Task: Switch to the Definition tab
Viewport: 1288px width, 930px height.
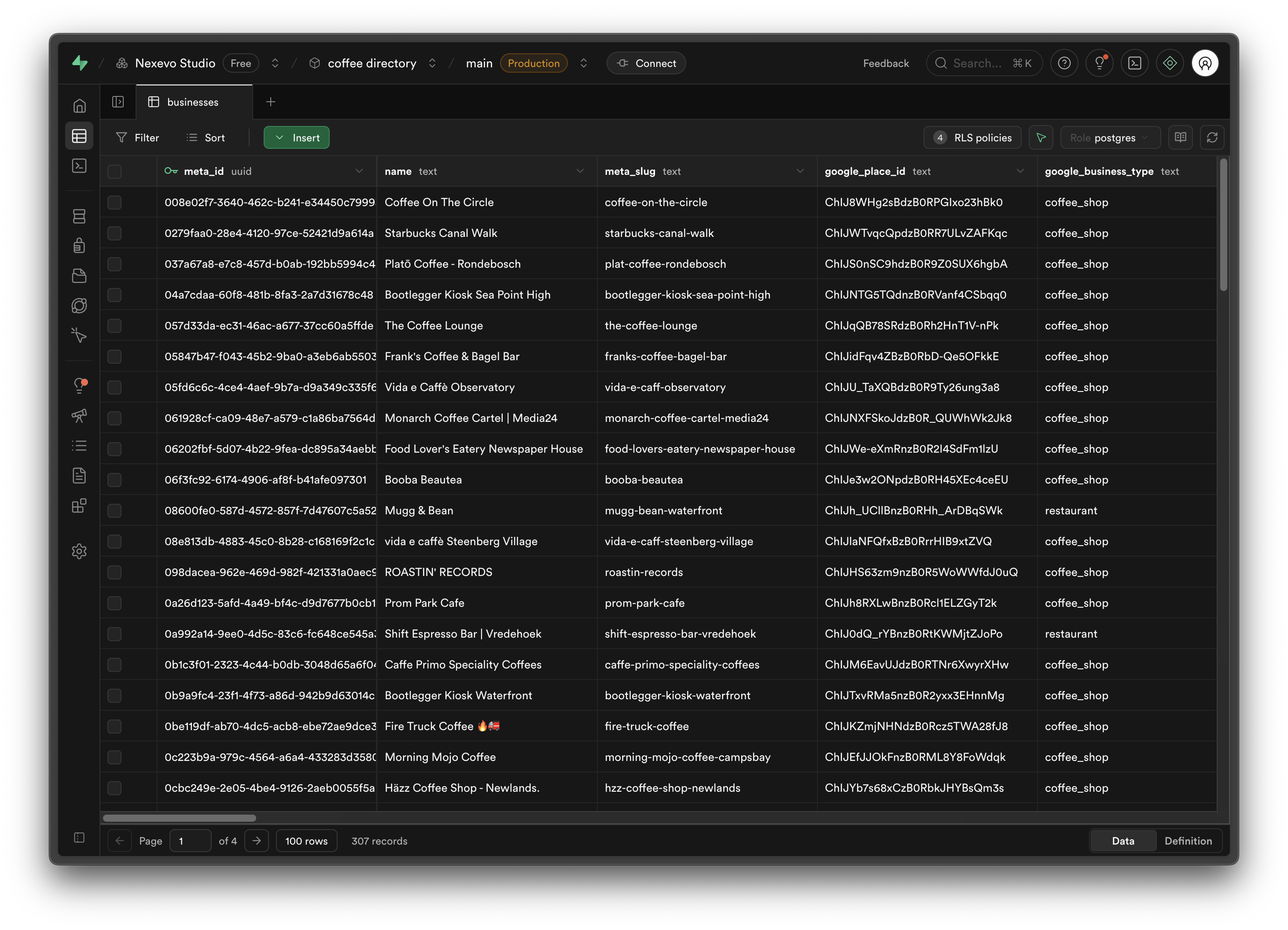Action: (x=1188, y=841)
